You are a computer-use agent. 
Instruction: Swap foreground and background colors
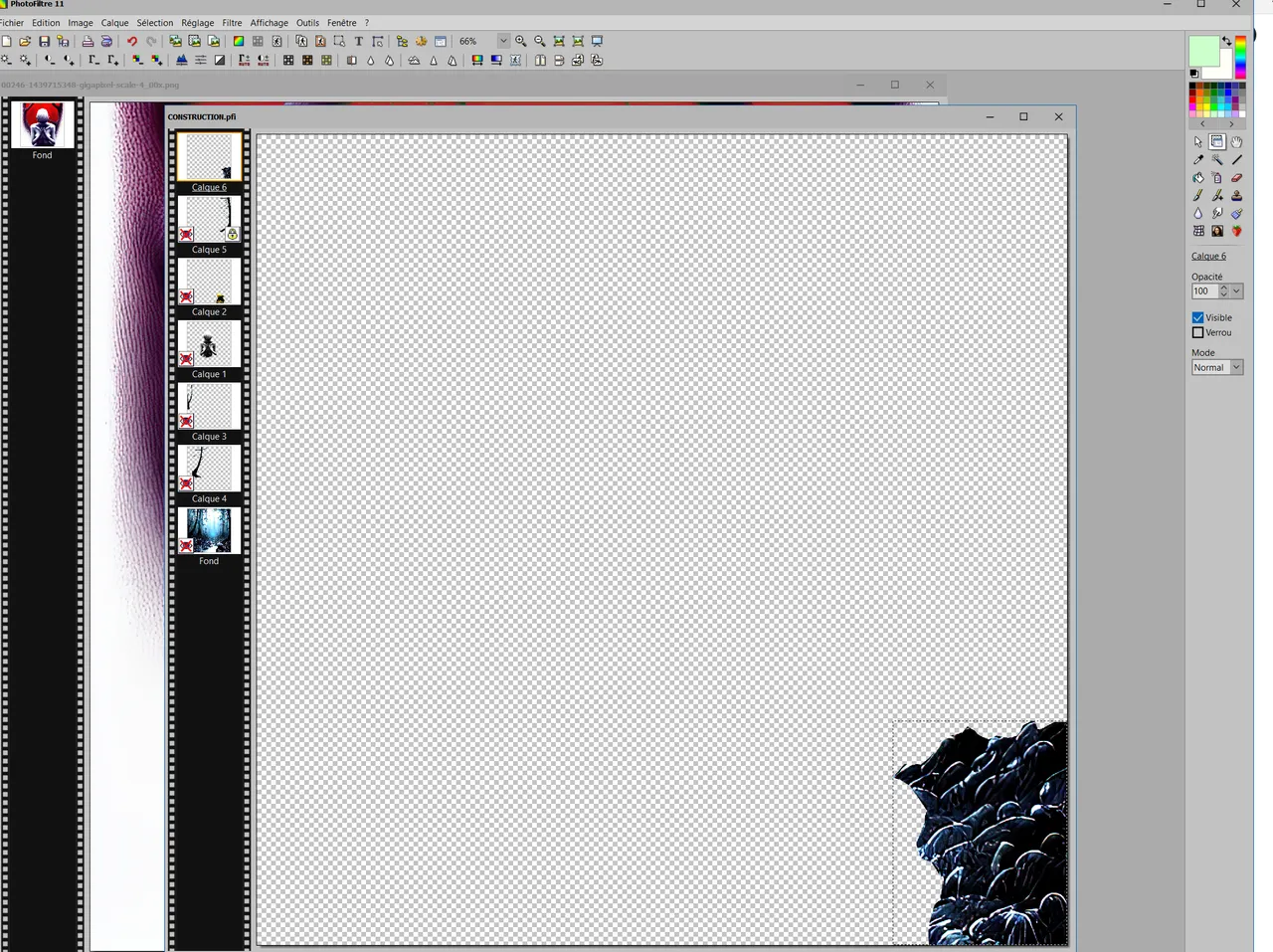click(x=1227, y=42)
